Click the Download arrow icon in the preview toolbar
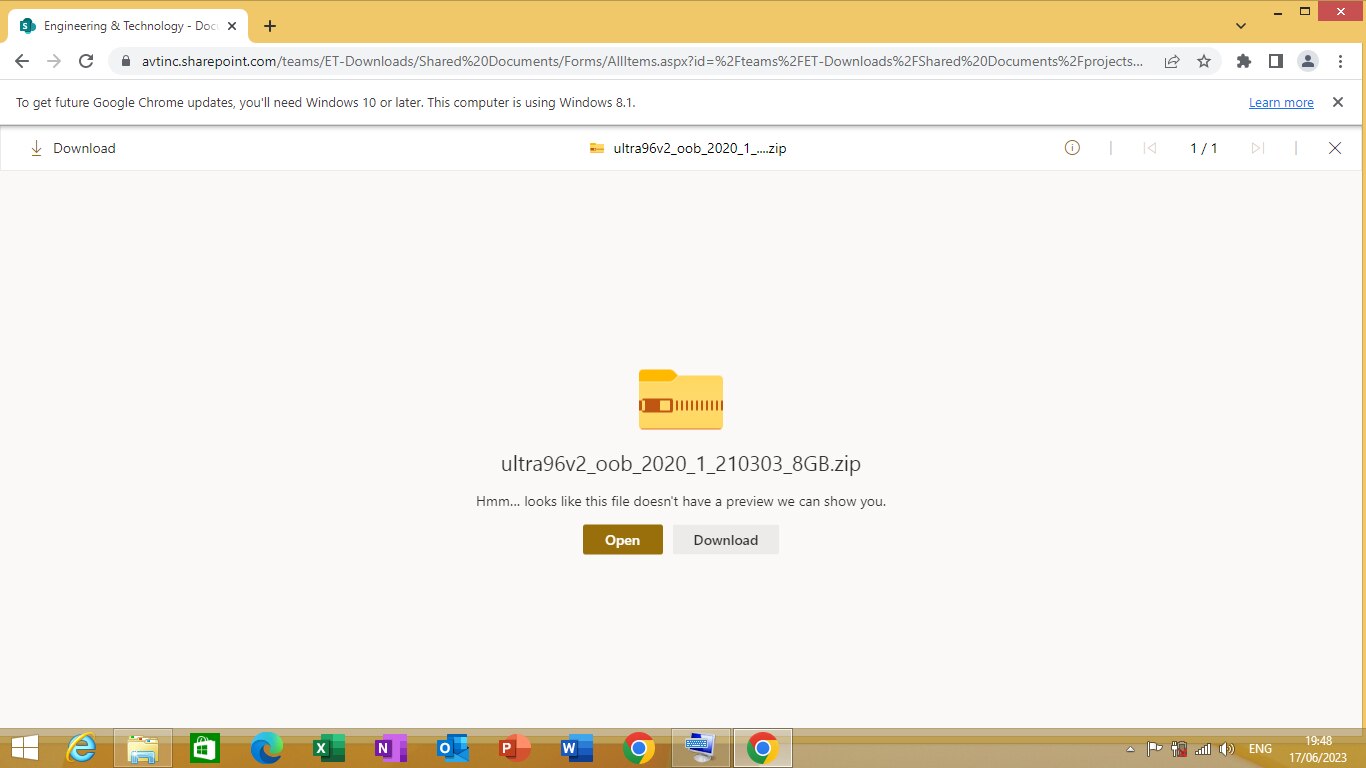The width and height of the screenshot is (1366, 768). point(37,148)
